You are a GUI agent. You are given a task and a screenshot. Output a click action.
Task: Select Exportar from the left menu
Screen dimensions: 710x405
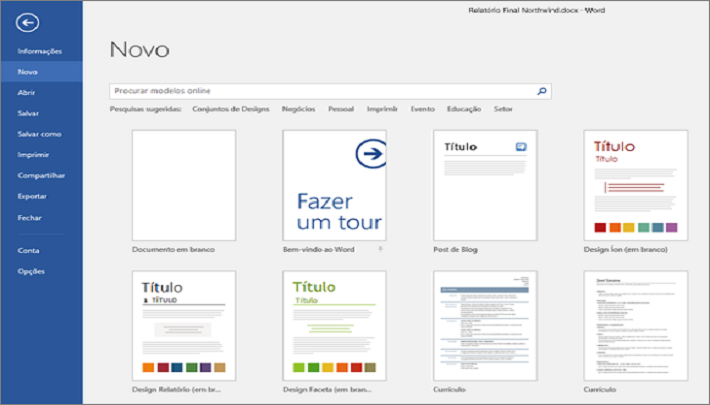(32, 196)
